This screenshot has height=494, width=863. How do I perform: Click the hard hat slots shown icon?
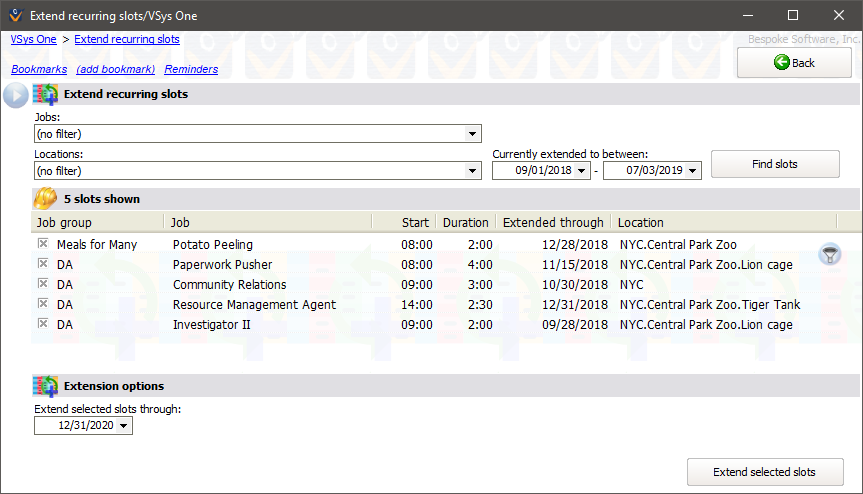click(x=46, y=199)
